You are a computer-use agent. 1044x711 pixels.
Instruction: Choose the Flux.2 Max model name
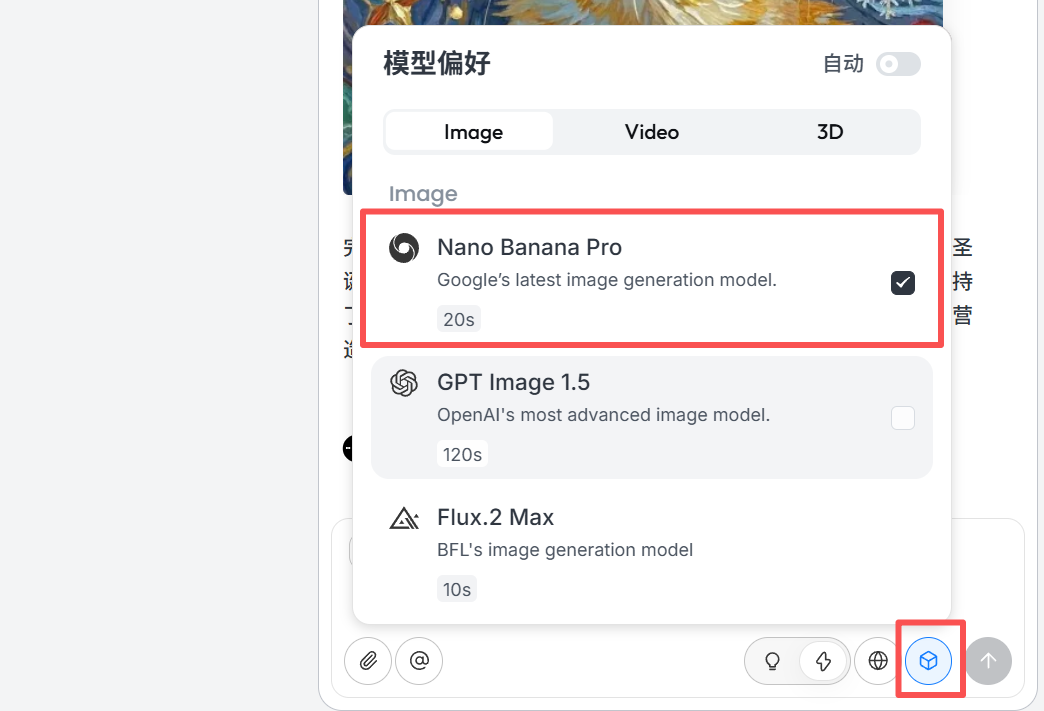(495, 517)
